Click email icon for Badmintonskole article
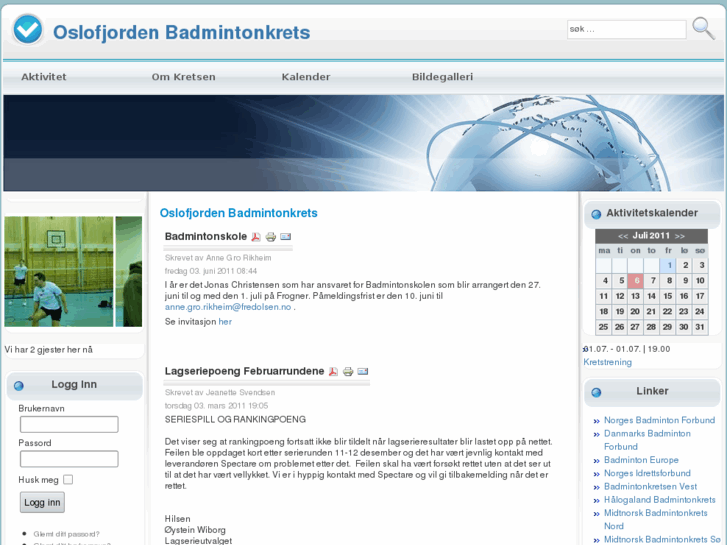The image size is (727, 545). [x=286, y=237]
